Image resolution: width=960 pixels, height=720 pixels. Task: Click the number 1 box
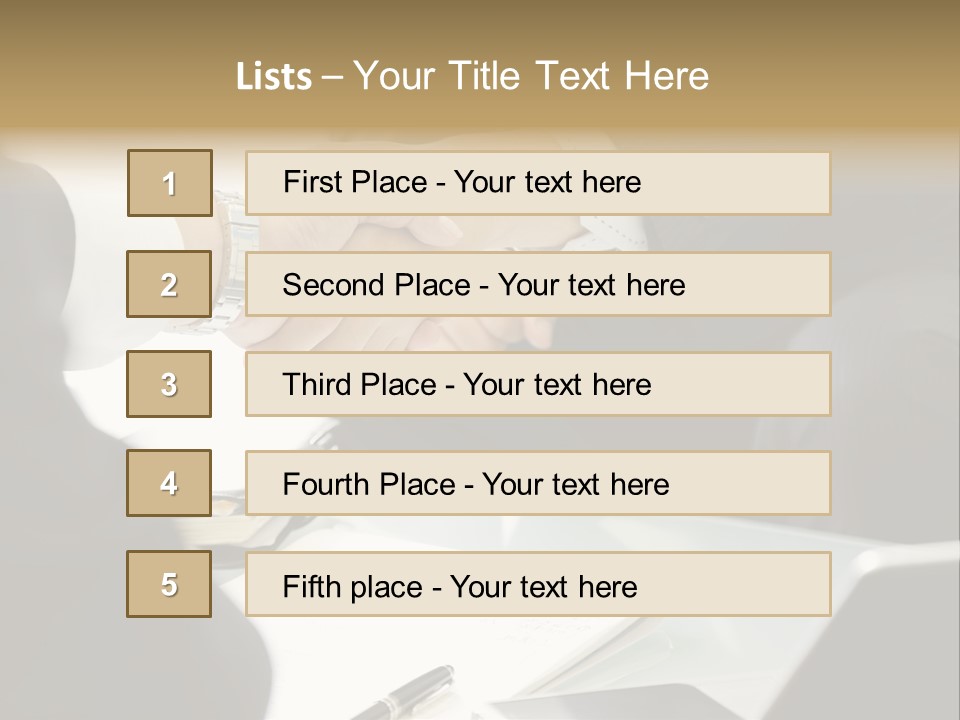(x=169, y=183)
